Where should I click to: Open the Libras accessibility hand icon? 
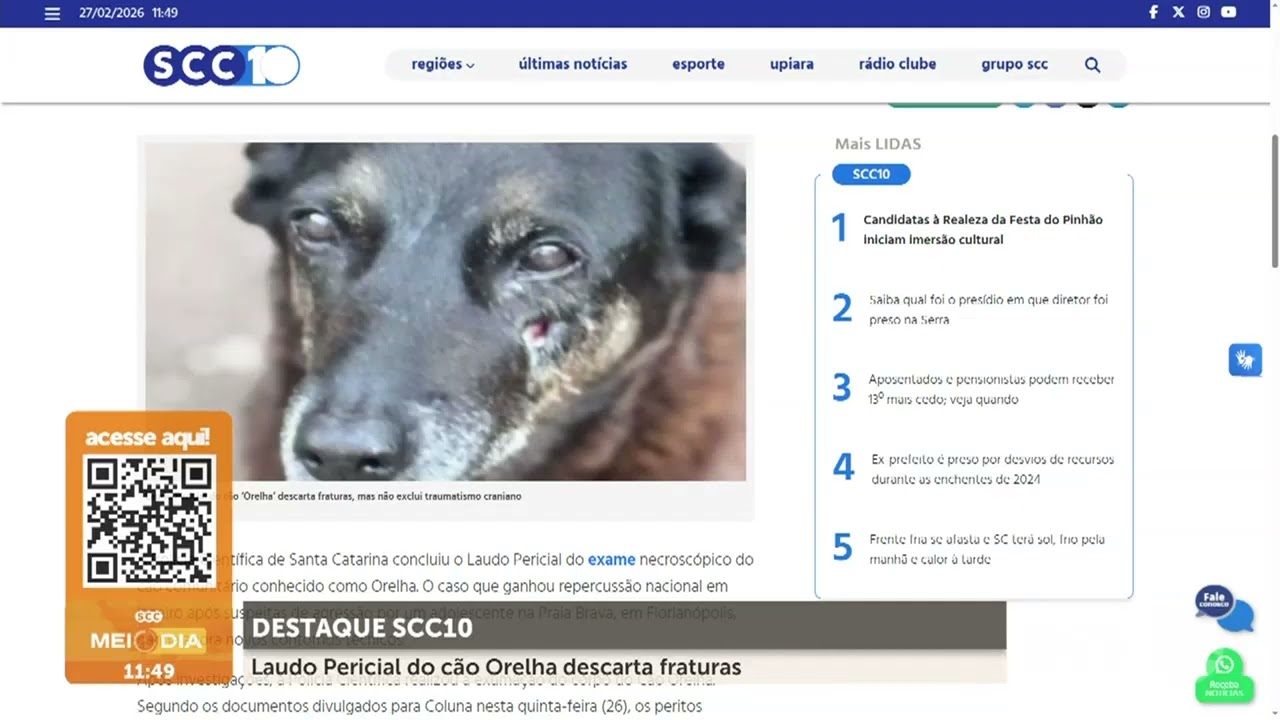[1245, 360]
